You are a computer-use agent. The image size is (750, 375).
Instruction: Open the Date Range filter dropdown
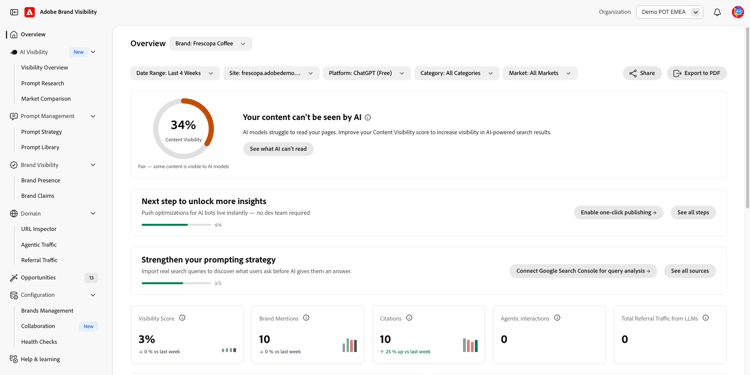point(175,73)
